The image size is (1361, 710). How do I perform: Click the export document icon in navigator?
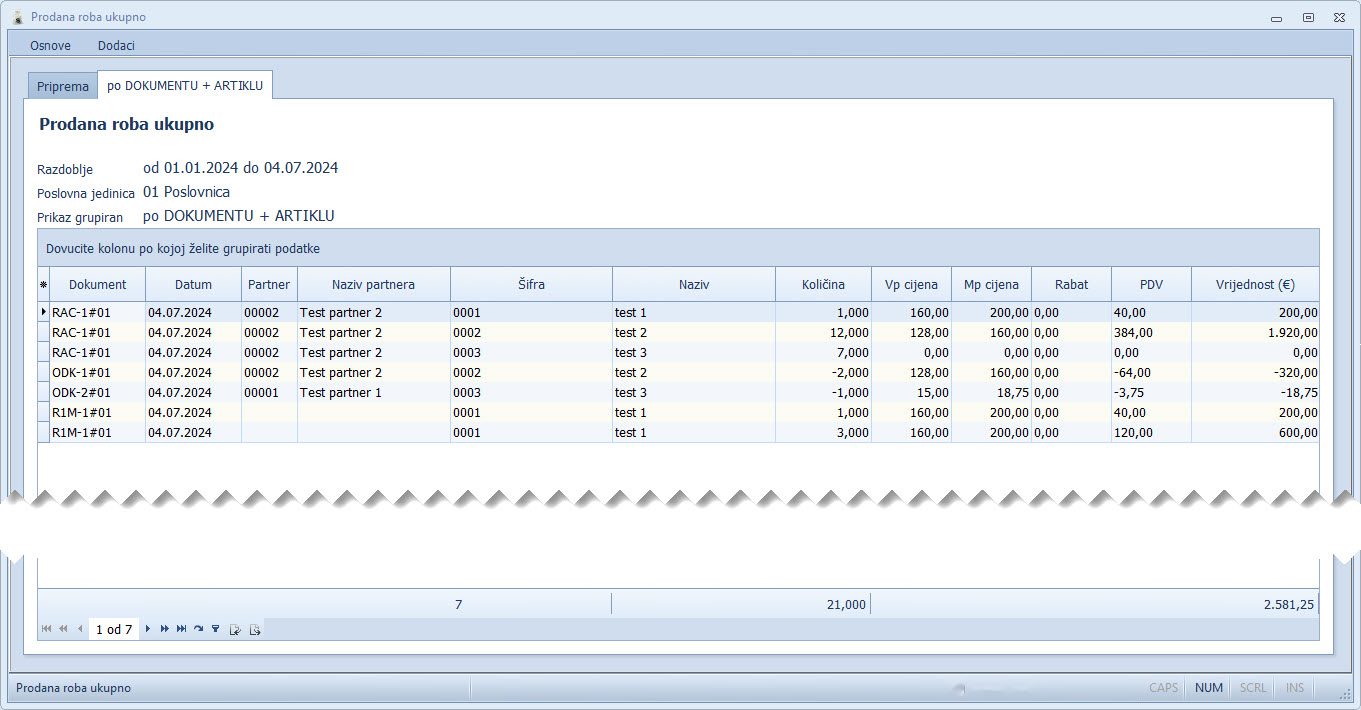[255, 629]
